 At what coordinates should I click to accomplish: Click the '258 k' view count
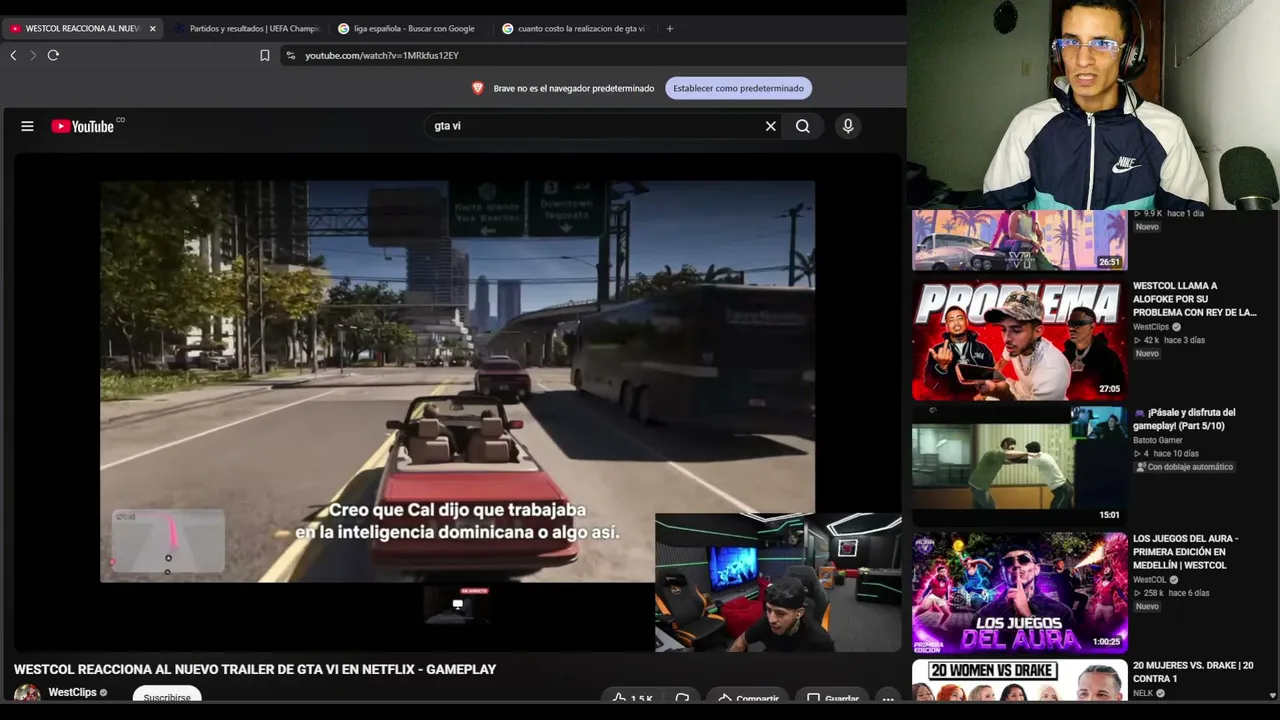click(x=1156, y=593)
